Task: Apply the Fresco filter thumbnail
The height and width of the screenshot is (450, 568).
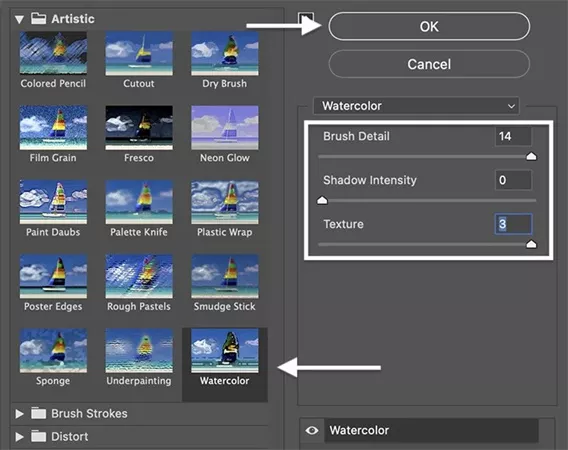Action: [139, 128]
